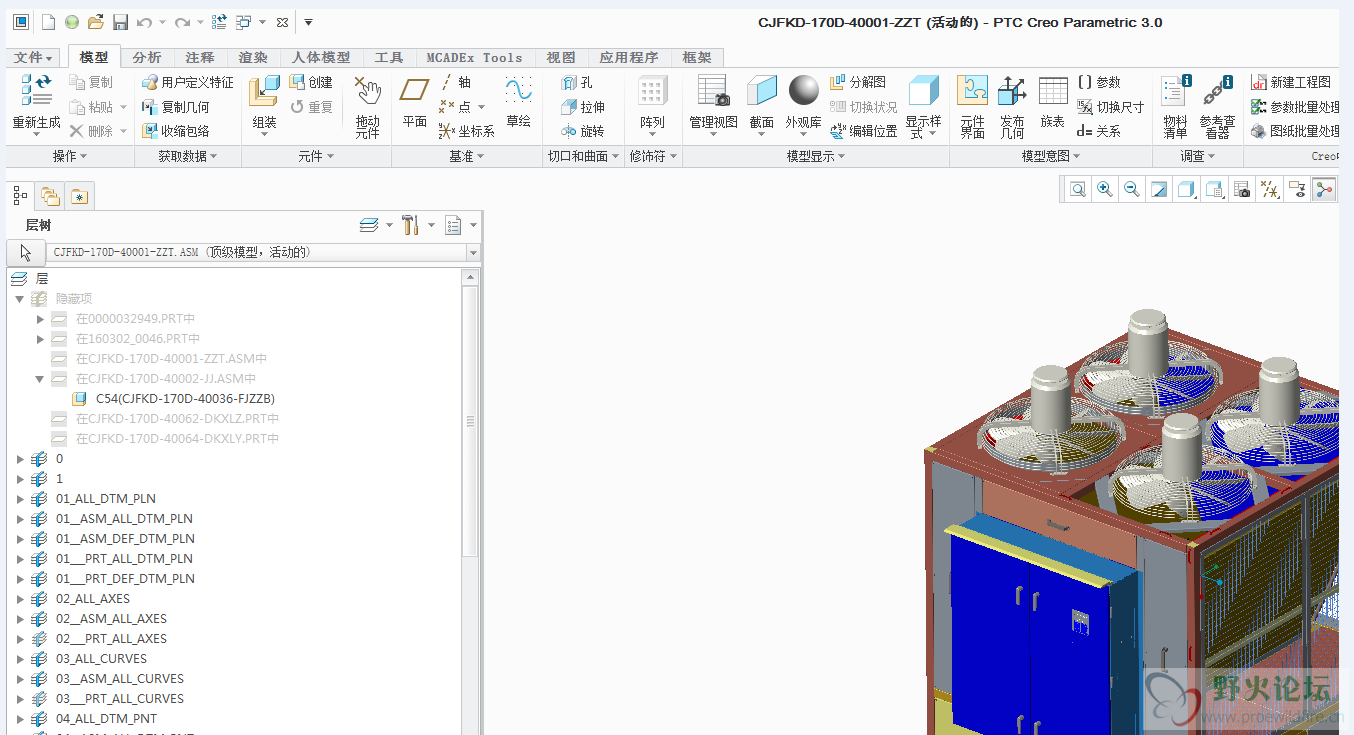Switch to the 框架 tab
Screen dimensions: 1354x735
point(697,58)
